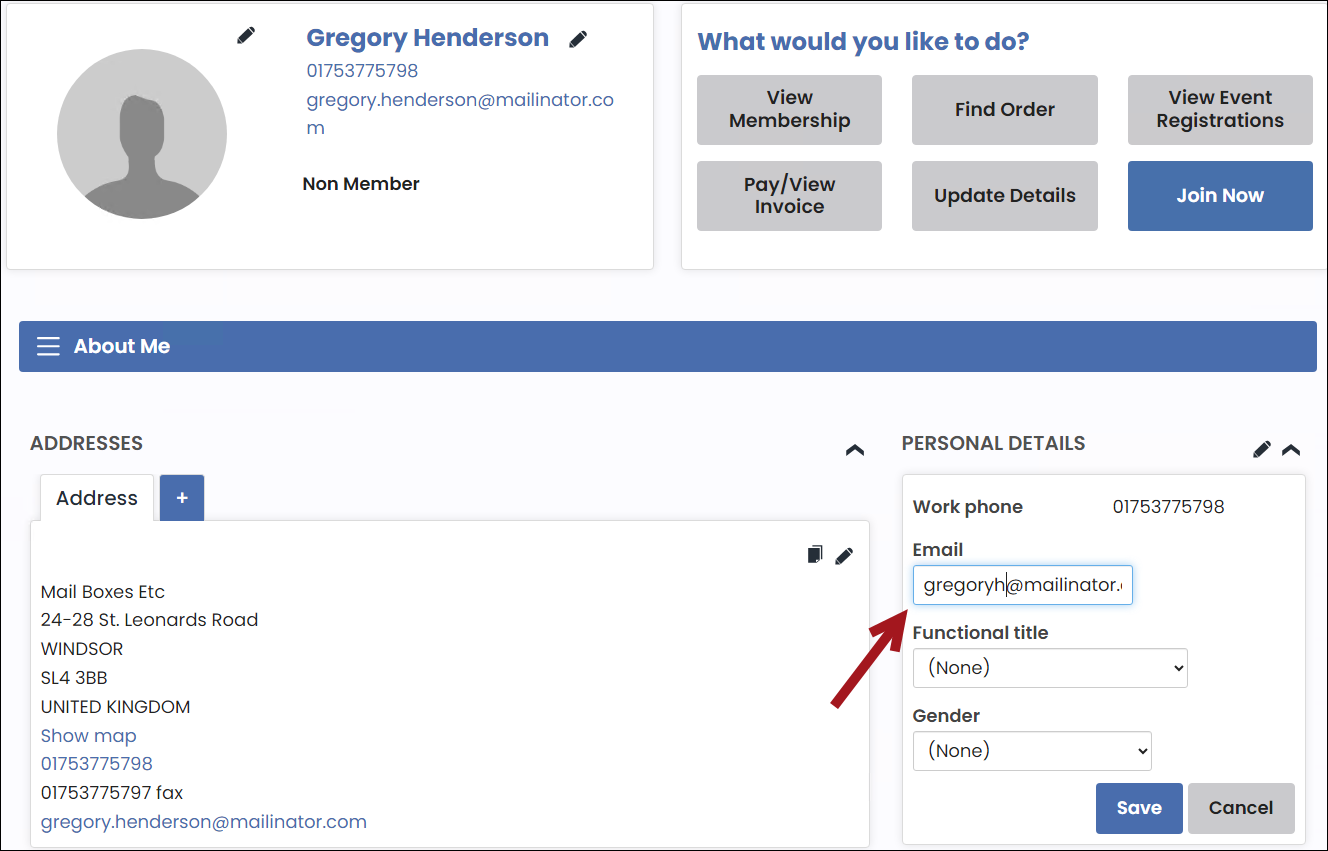Image resolution: width=1328 pixels, height=851 pixels.
Task: Click the Cancel button
Action: pos(1241,808)
